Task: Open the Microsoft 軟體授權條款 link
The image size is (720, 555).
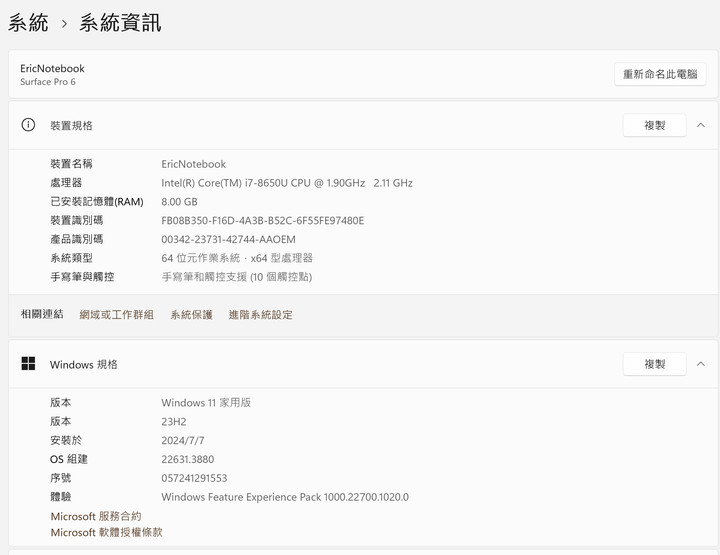Action: tap(106, 532)
